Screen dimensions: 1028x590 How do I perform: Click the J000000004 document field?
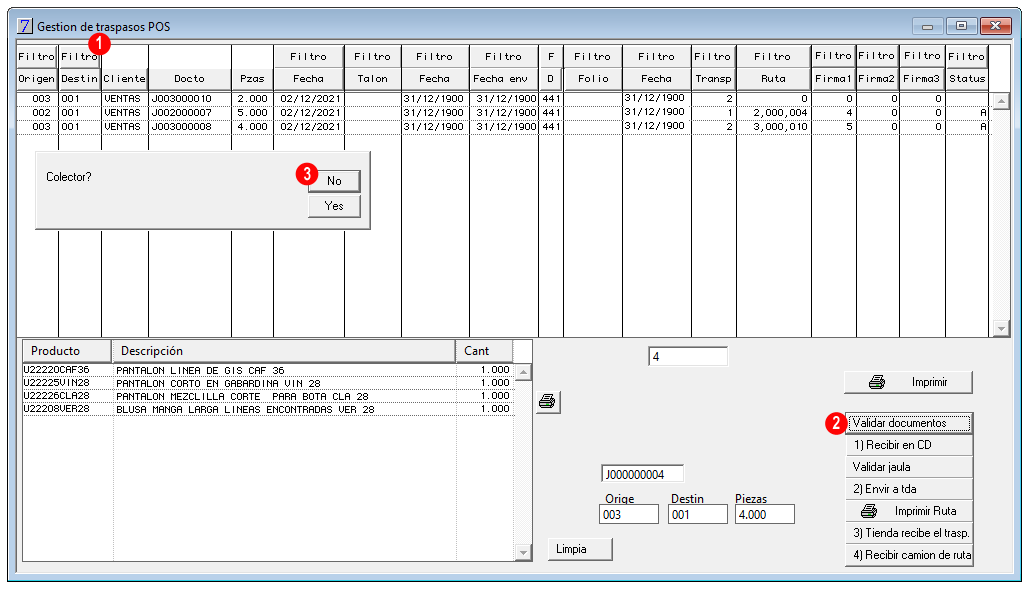coord(642,474)
